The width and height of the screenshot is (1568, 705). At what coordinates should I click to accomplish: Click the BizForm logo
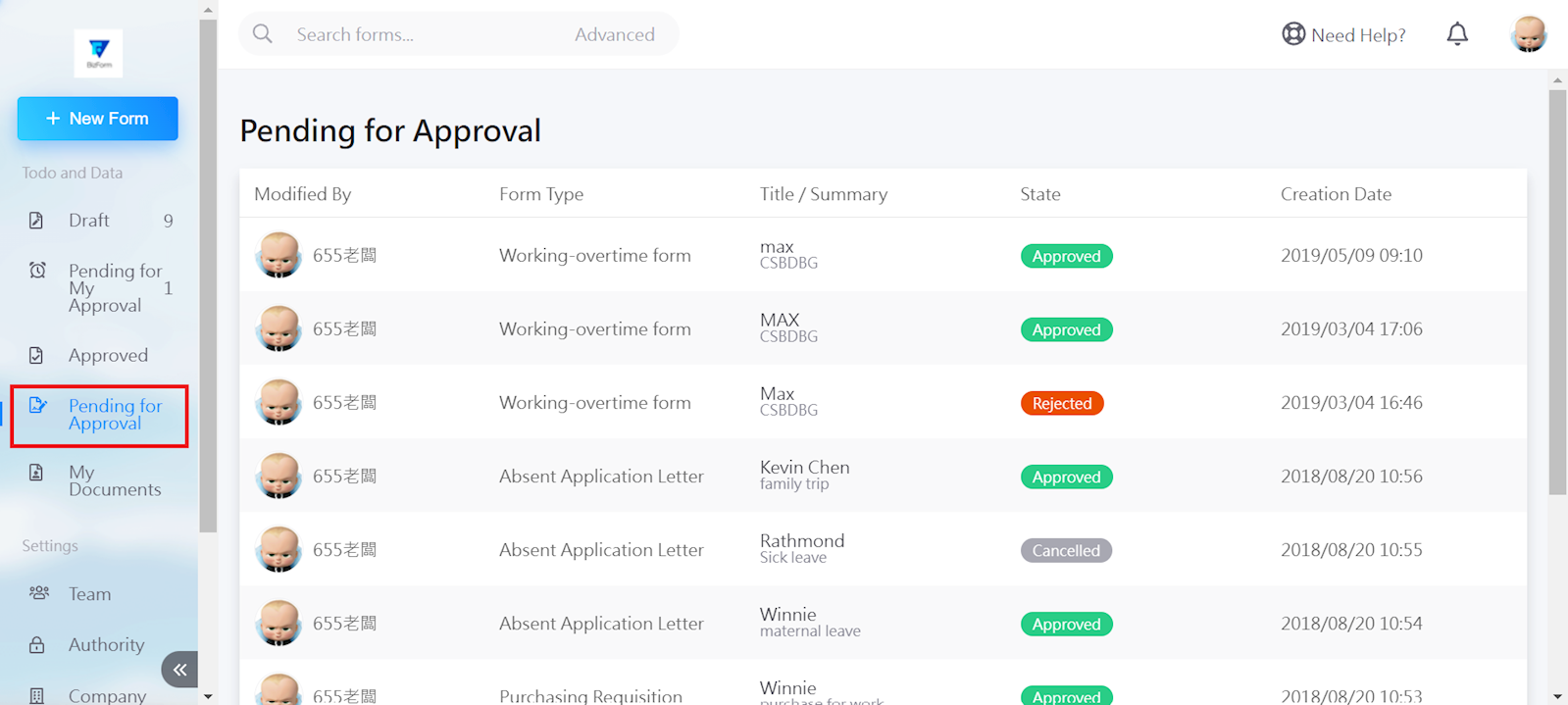tap(99, 53)
